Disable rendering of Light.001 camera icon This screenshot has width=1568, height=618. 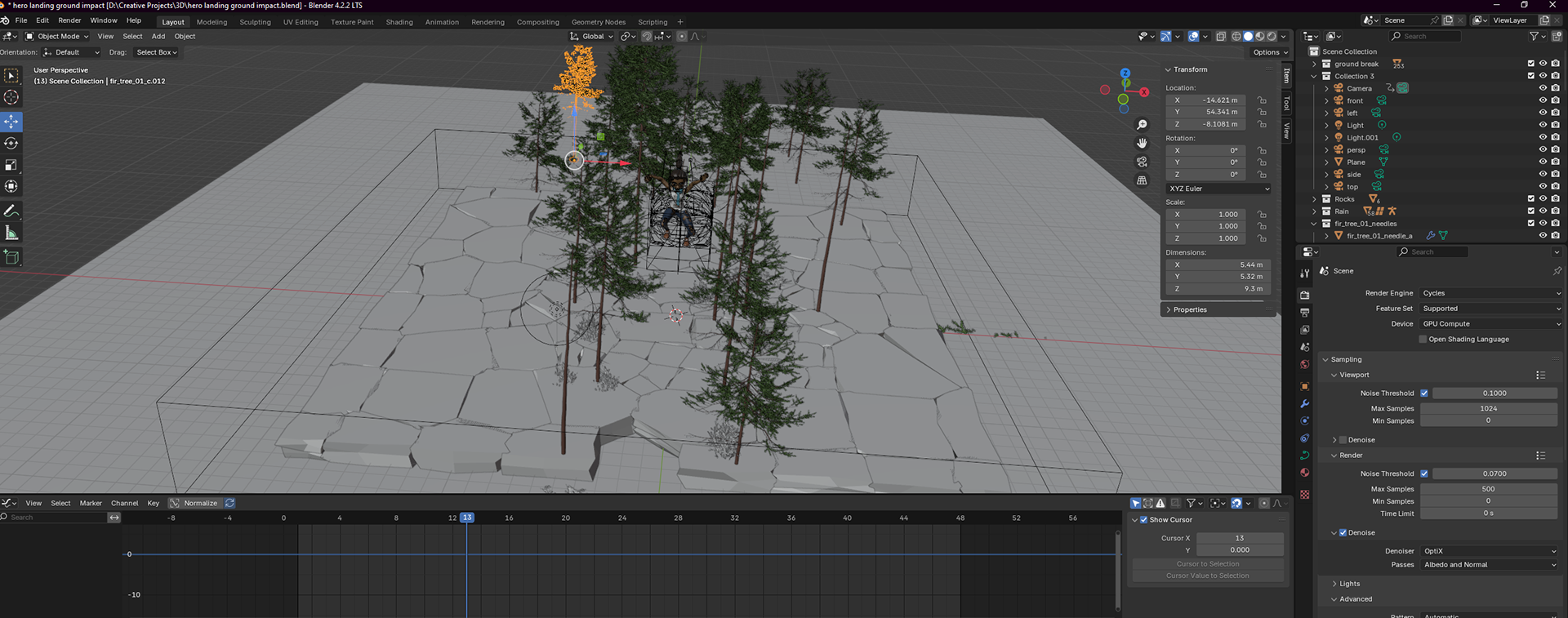click(1555, 137)
